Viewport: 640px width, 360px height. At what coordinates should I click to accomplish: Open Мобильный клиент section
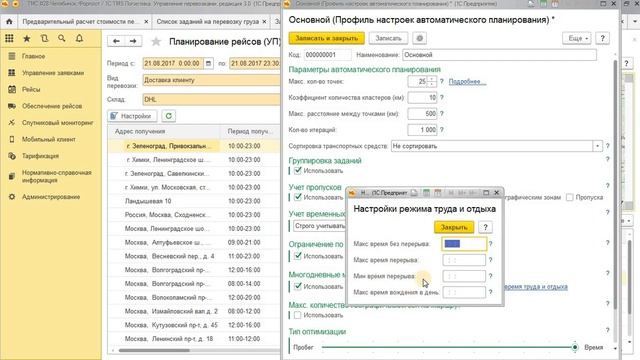49,139
